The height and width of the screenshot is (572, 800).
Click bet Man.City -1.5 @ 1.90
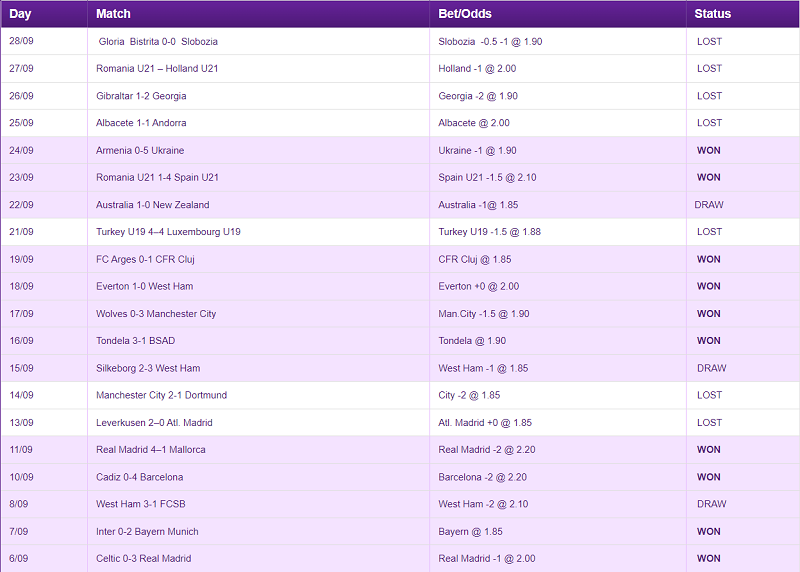(484, 314)
